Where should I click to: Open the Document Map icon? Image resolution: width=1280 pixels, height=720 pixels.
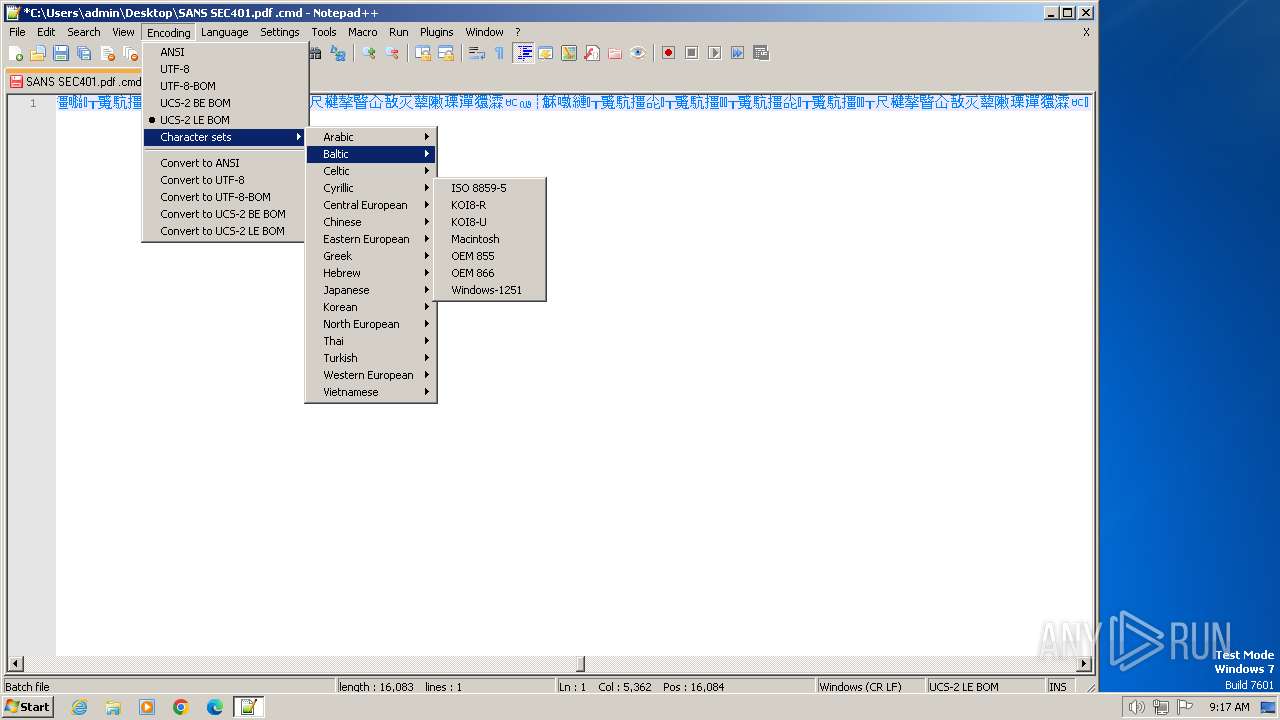[x=569, y=53]
